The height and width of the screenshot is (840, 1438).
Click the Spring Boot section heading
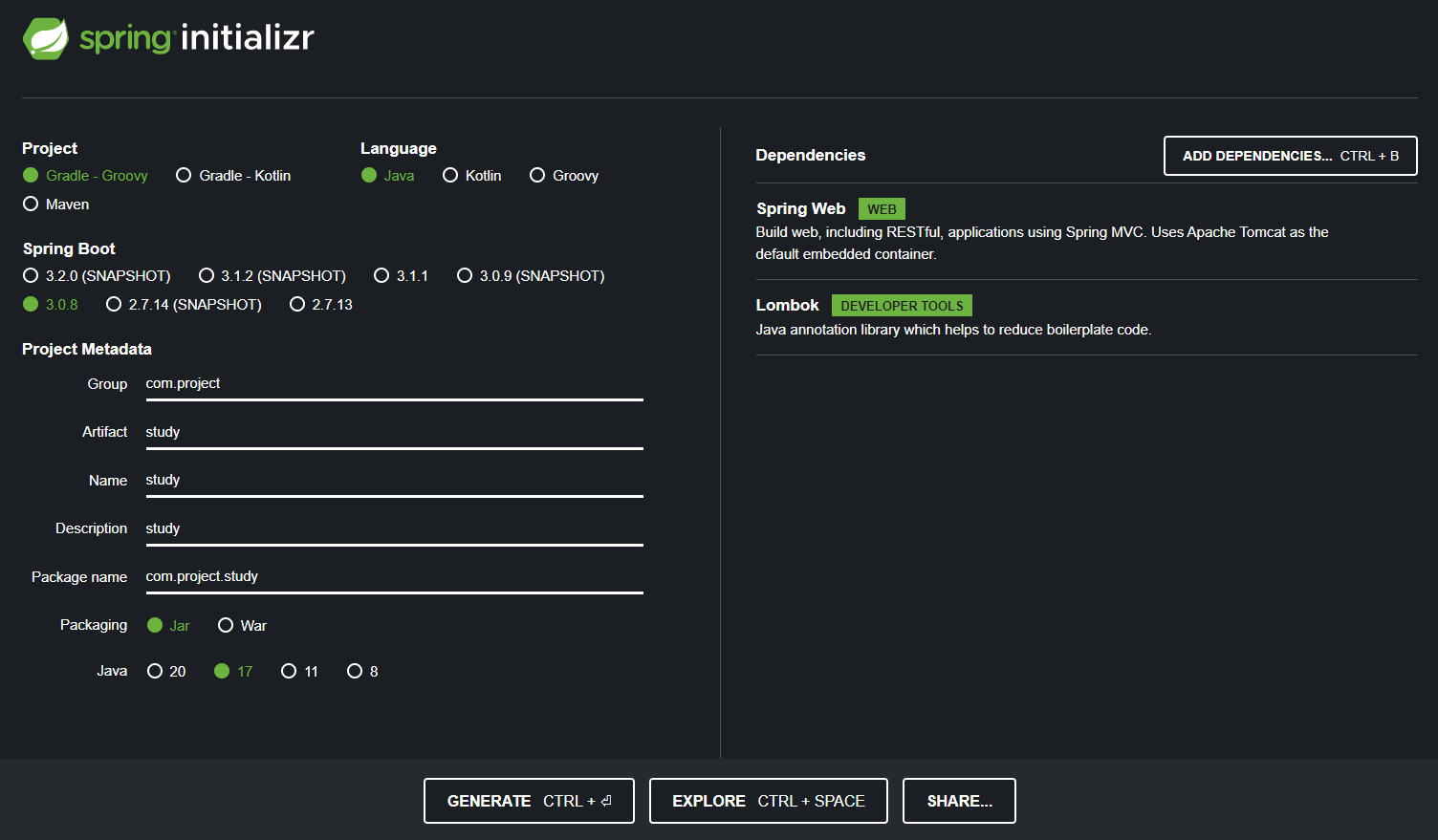pos(69,248)
